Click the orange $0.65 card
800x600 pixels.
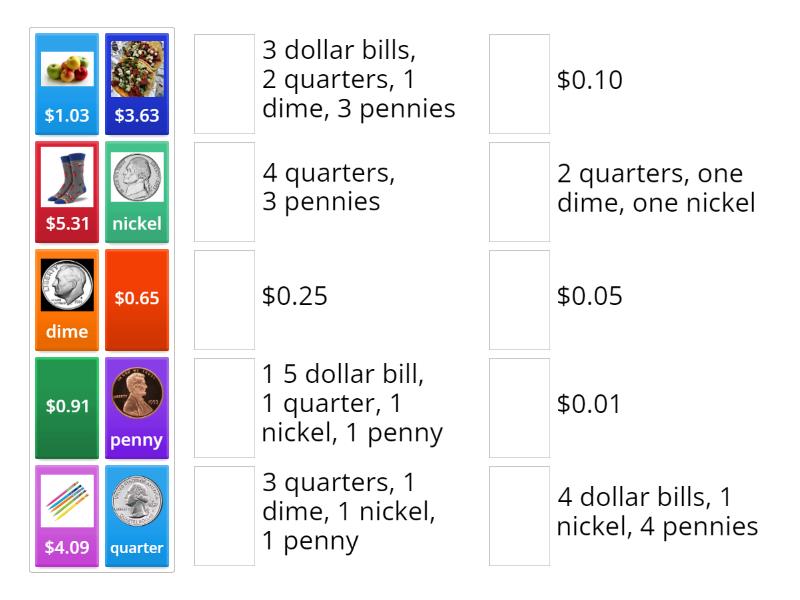click(137, 300)
